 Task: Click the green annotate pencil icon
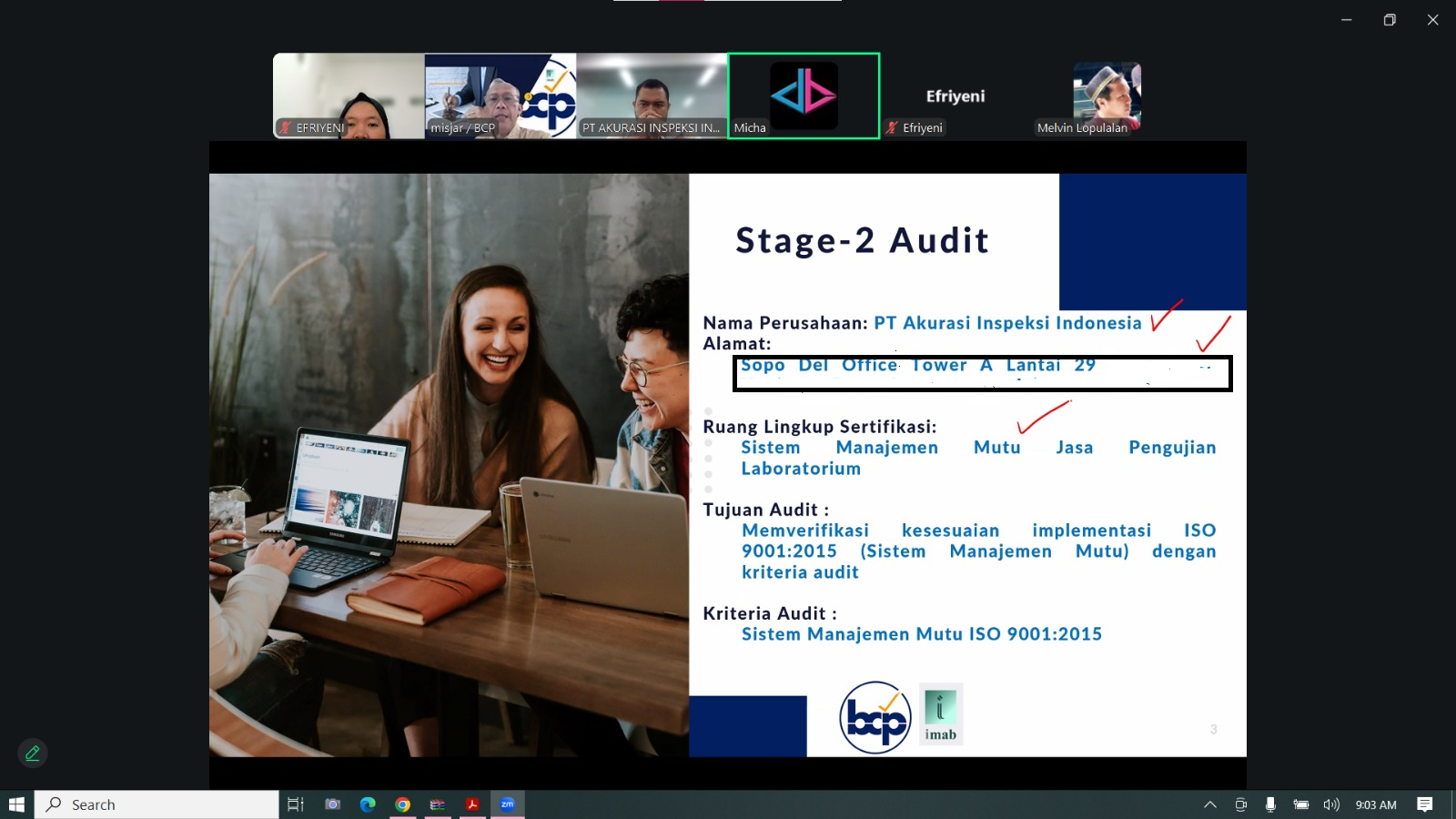coord(33,753)
